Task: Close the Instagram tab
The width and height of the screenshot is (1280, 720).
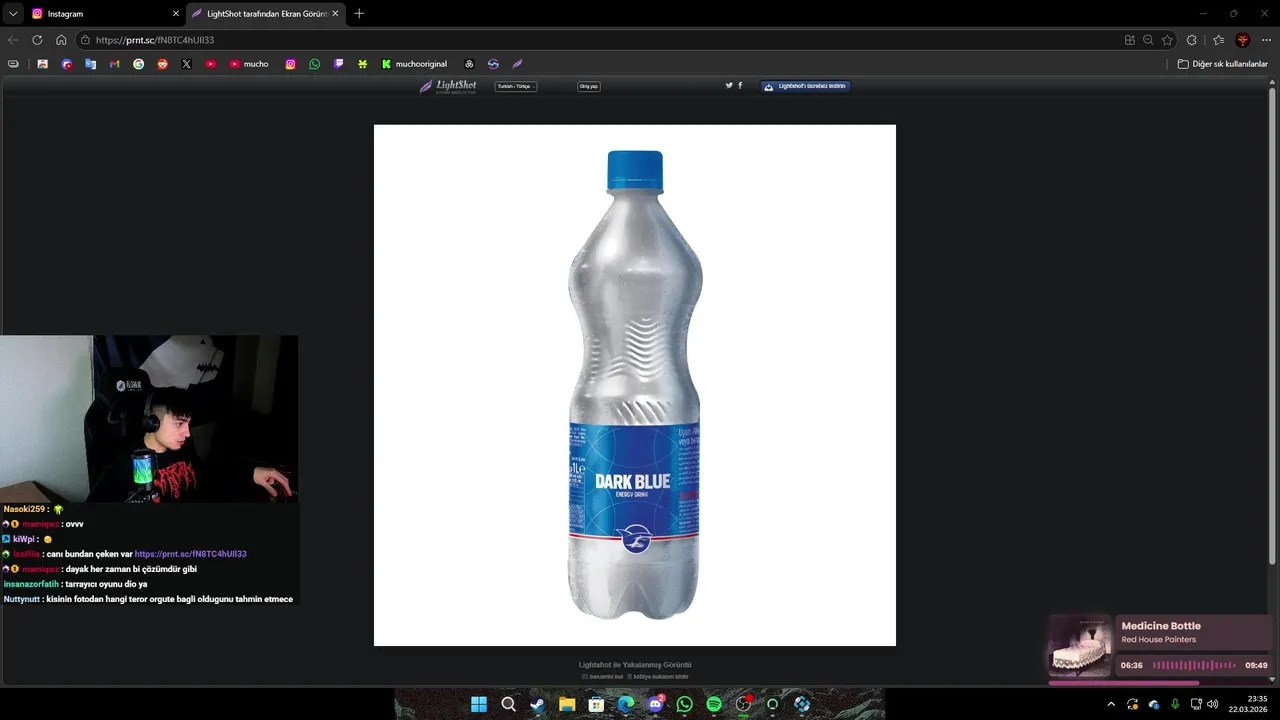Action: tap(176, 14)
